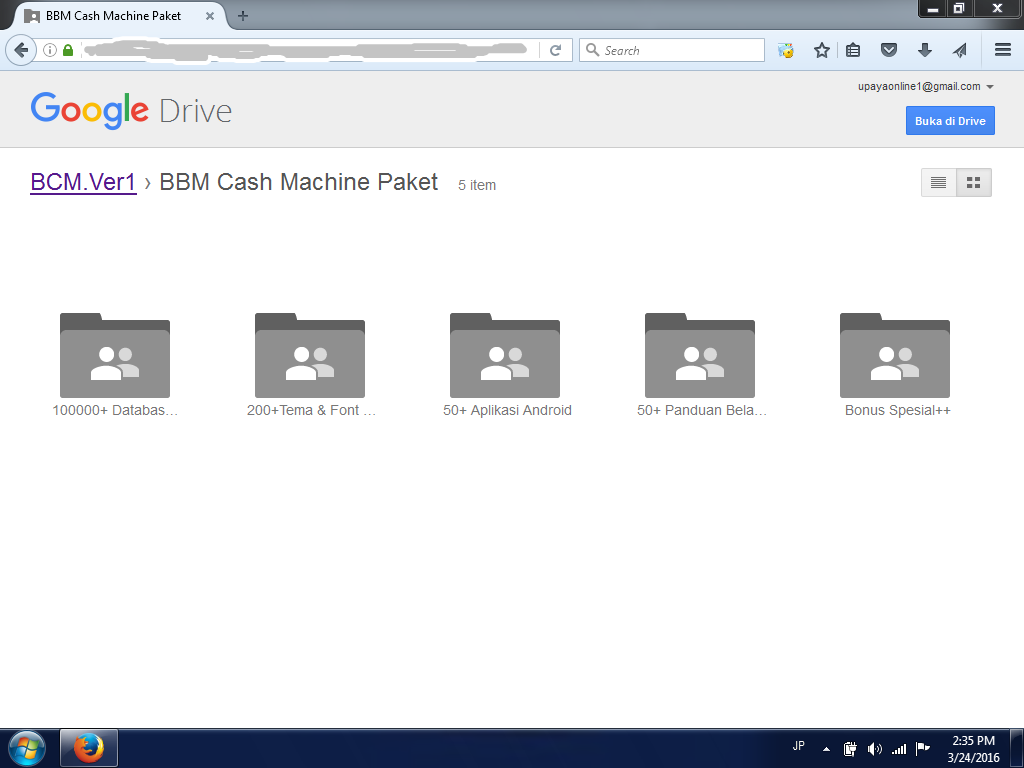Select the BBM Cash Machine Paket tab
The image size is (1024, 768).
(120, 16)
